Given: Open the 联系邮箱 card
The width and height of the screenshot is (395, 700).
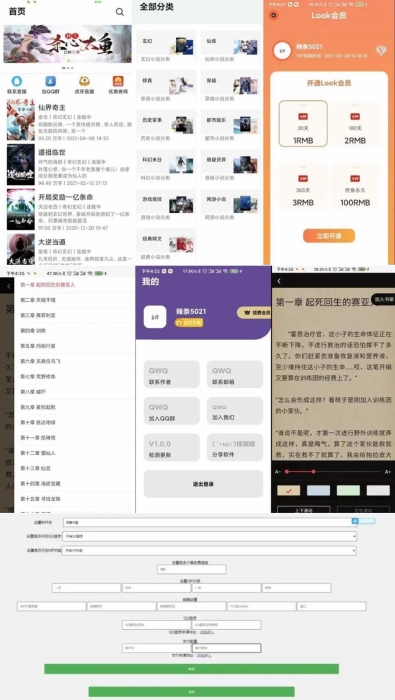Looking at the screenshot, I should point(235,375).
